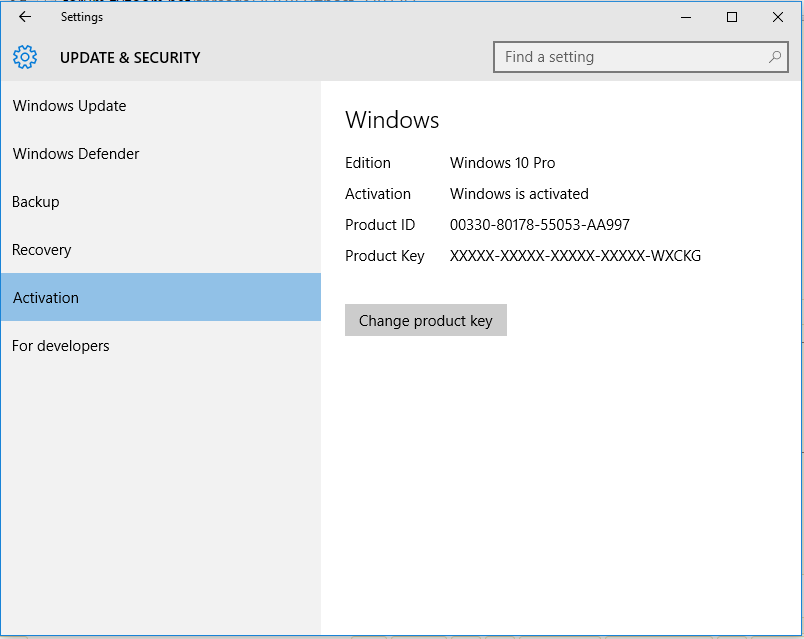Minimize the Settings window
Screen dimensions: 804x639
click(x=686, y=17)
